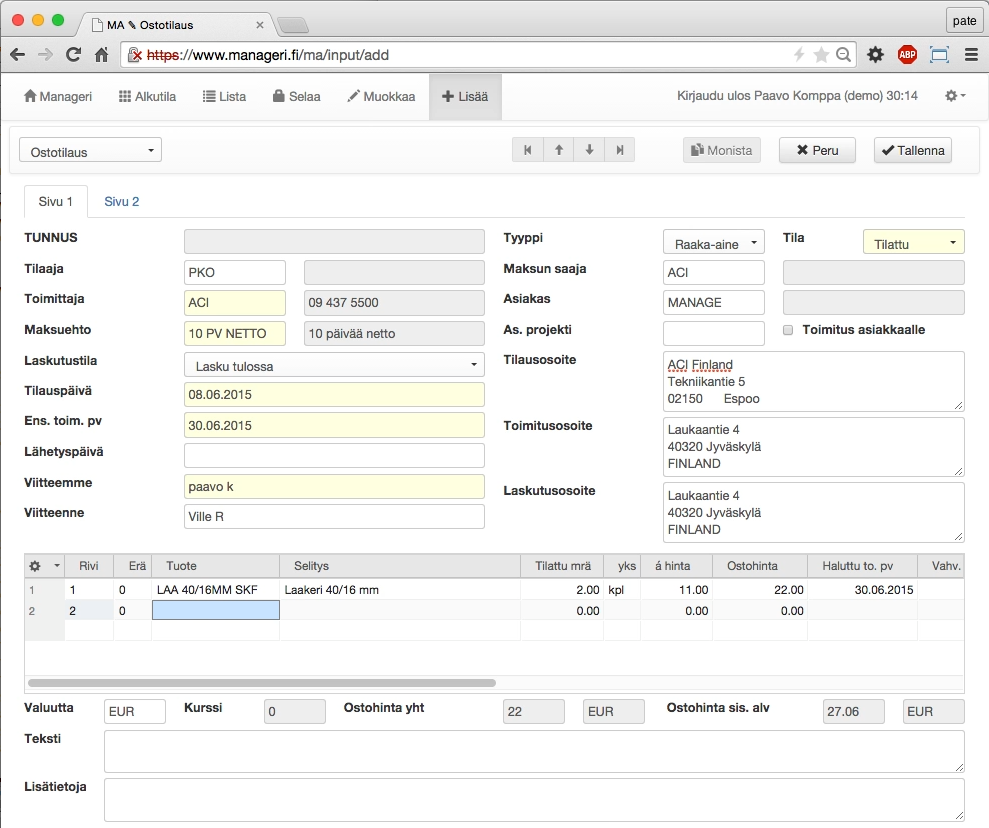Open the Ostotilaus form selector dropdown
The width and height of the screenshot is (989, 828).
coord(90,151)
